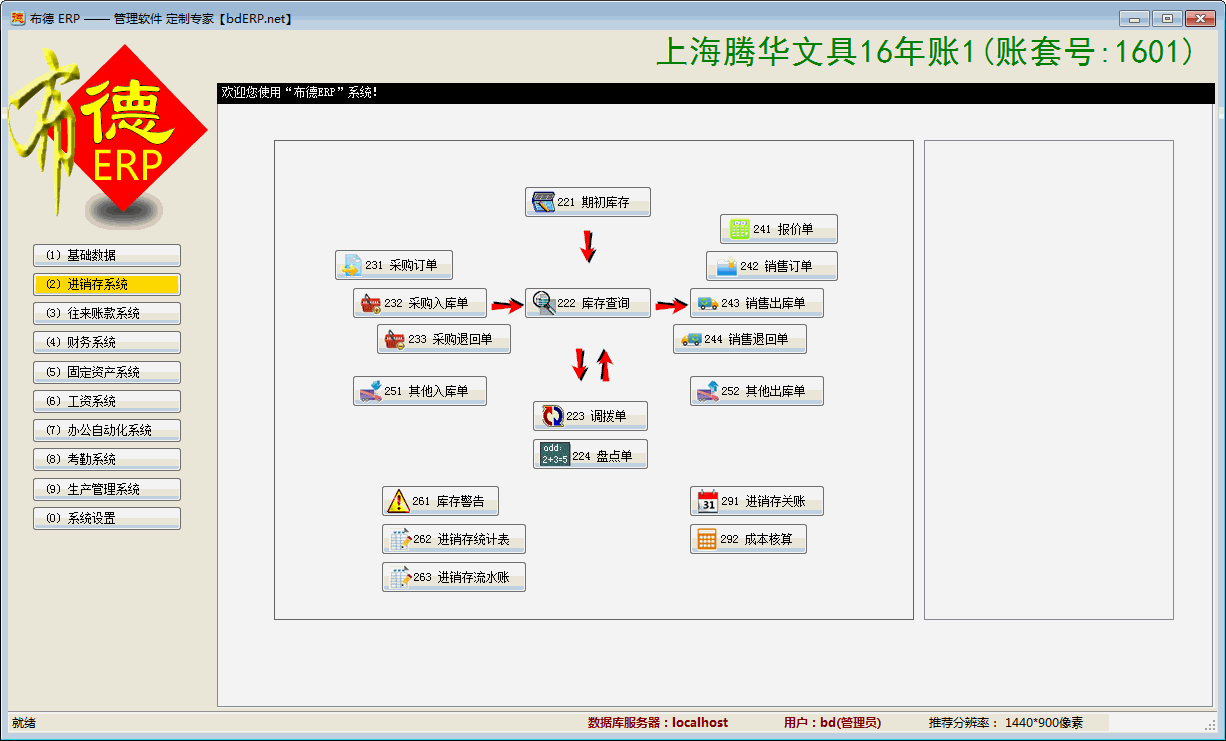Select (1) 基础数据 in sidebar

[107, 255]
